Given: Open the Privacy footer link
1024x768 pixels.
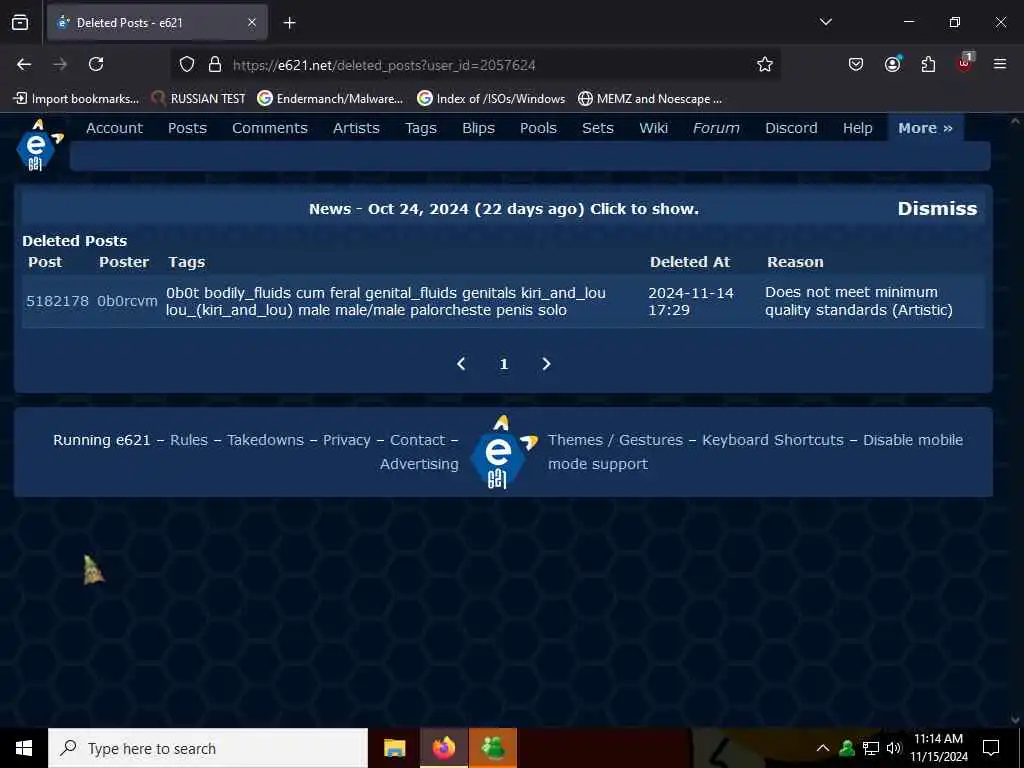Looking at the screenshot, I should click(x=347, y=440).
